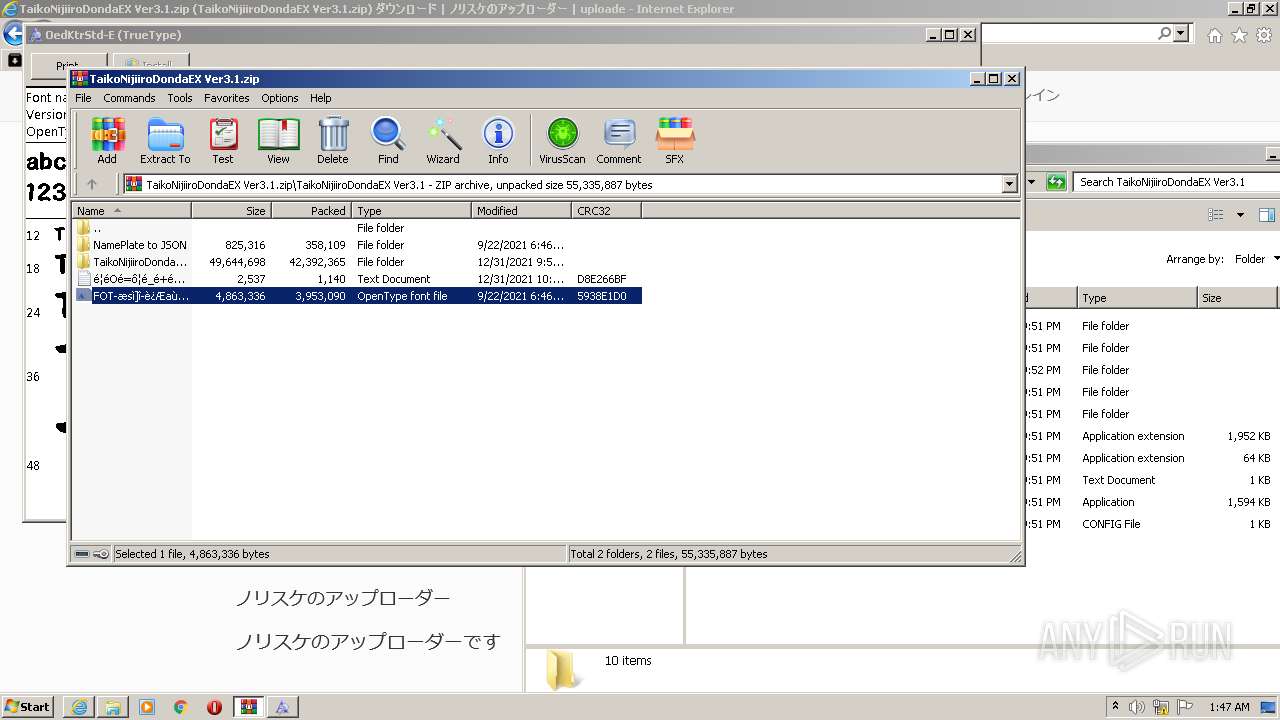Screen dimensions: 1280x720
Task: Click the Delete trash icon
Action: (x=333, y=141)
